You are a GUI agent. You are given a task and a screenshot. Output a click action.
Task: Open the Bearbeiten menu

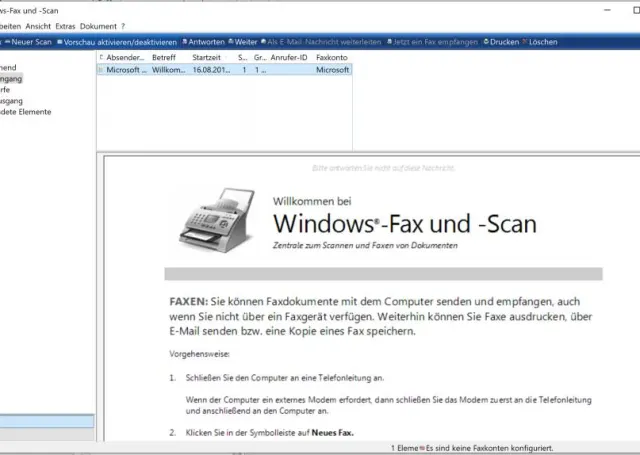tap(10, 26)
